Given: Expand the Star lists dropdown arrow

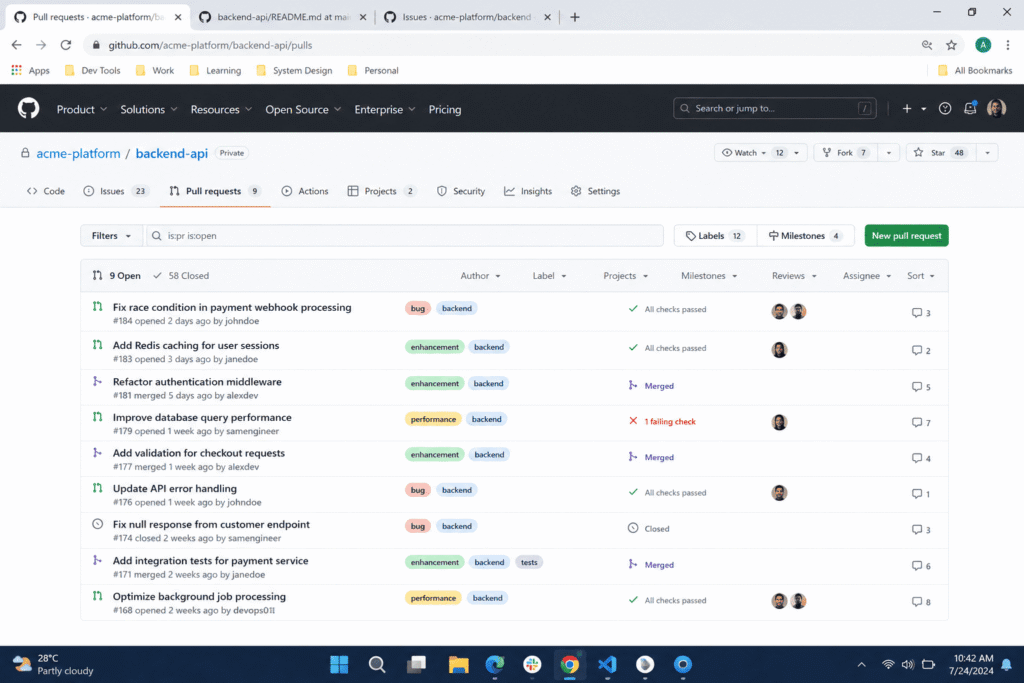Looking at the screenshot, I should pos(987,153).
